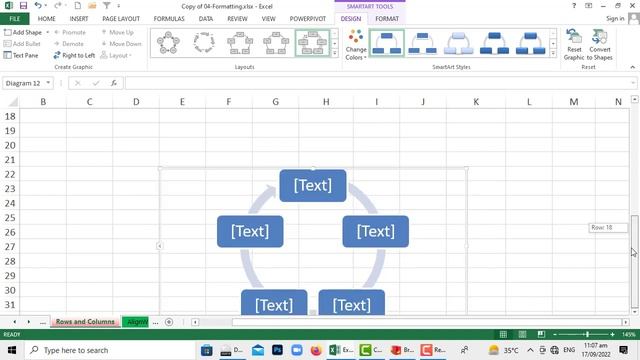Choose the fourth cycle layout thumbnail
Screen dimensions: 640x360
coord(276,43)
